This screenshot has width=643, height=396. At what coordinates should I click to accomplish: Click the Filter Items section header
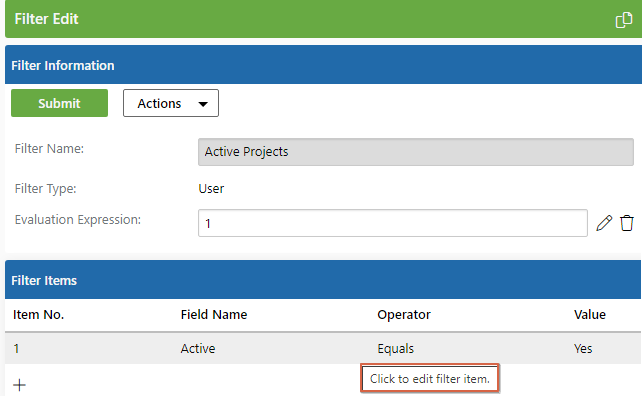[x=323, y=280]
